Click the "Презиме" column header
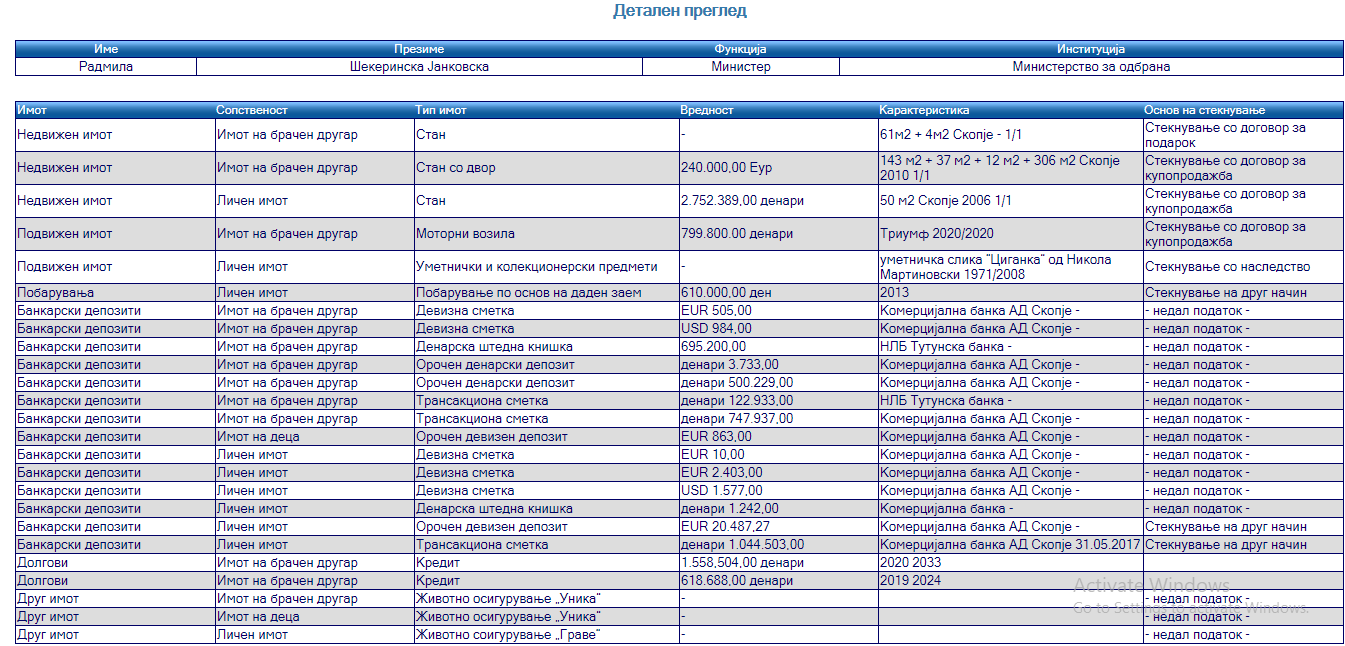 point(419,49)
